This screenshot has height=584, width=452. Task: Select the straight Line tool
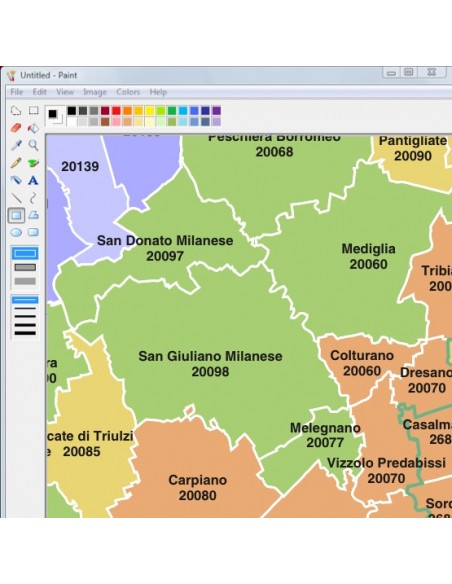point(16,198)
